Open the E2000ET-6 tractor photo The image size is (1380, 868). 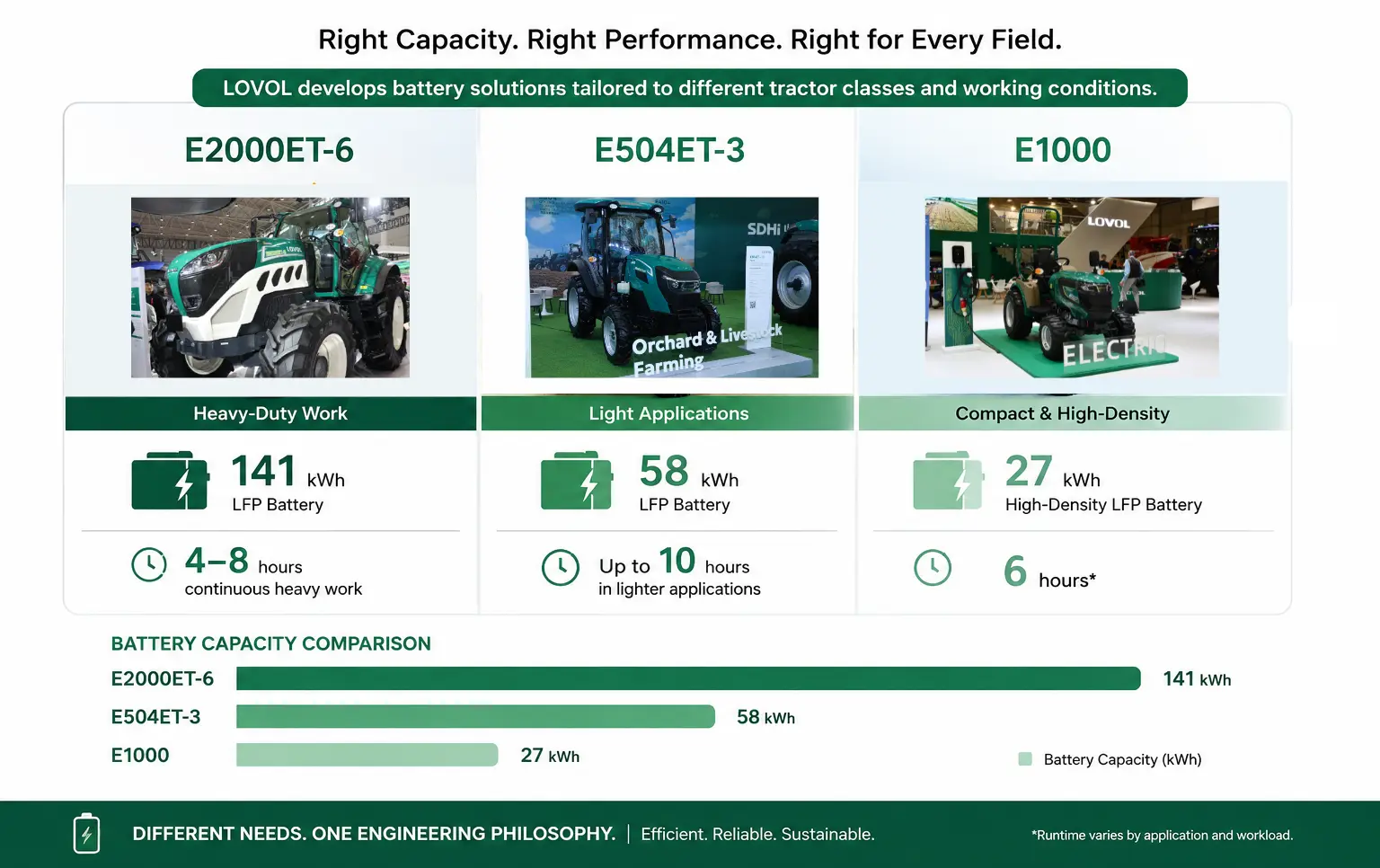tap(270, 288)
